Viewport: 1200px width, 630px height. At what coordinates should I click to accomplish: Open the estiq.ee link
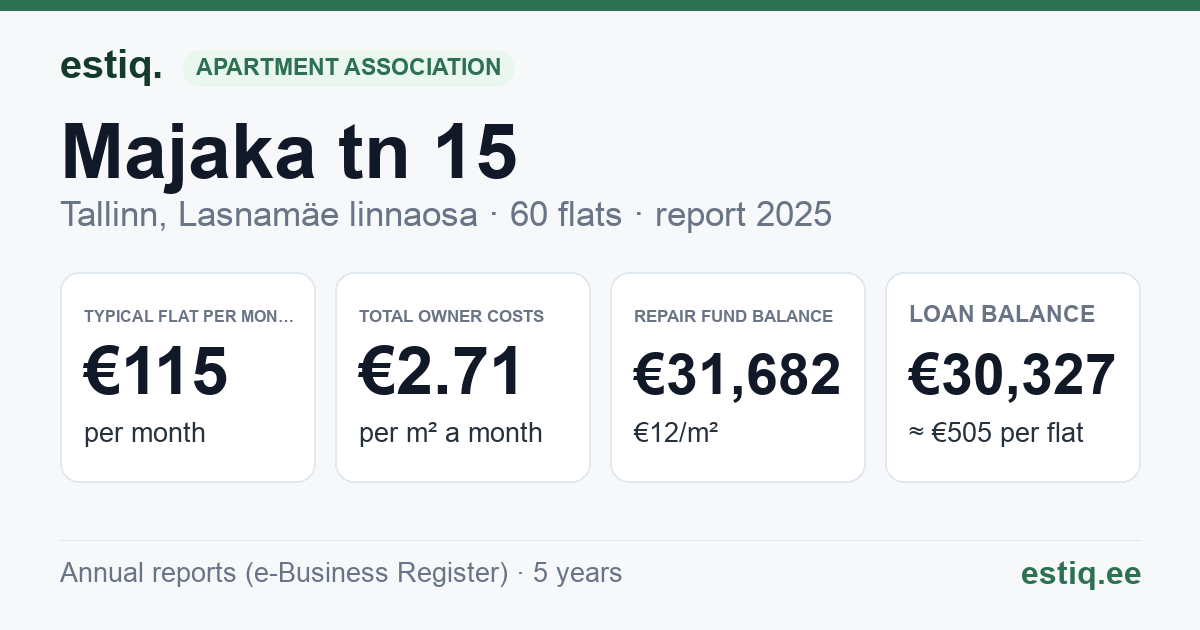click(x=1081, y=573)
